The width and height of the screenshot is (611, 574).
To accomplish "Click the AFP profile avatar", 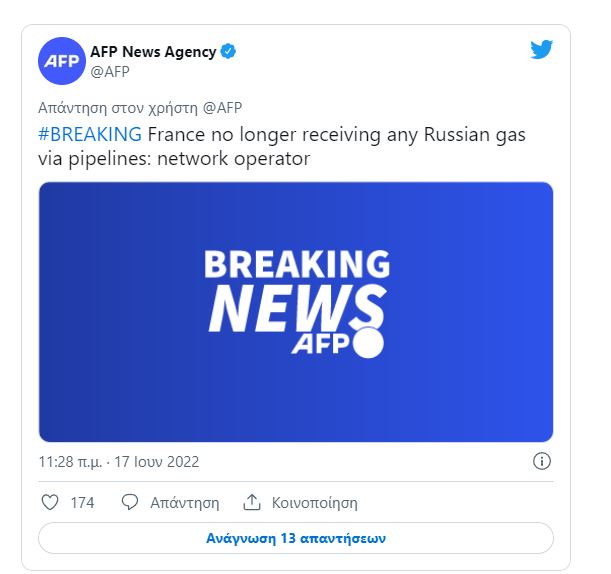I will pyautogui.click(x=62, y=62).
